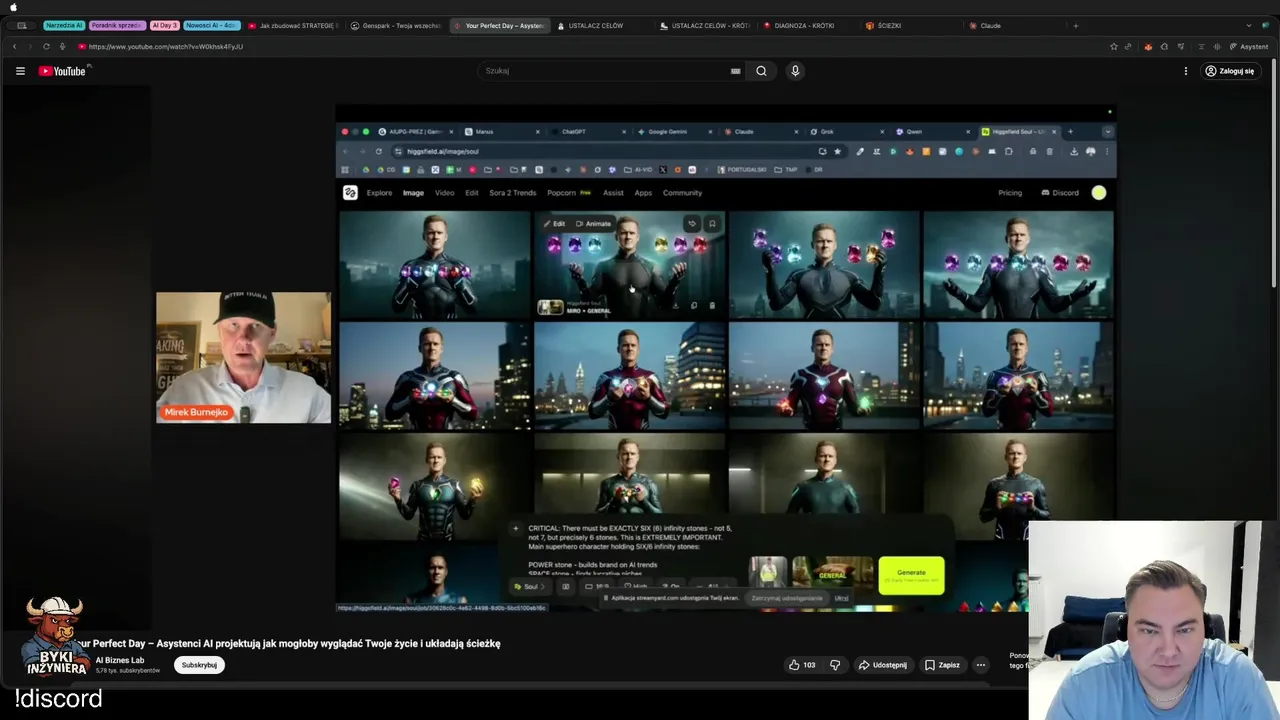1280x720 pixels.
Task: Hide the streamyard sharing notice with Ukryj
Action: click(x=841, y=598)
